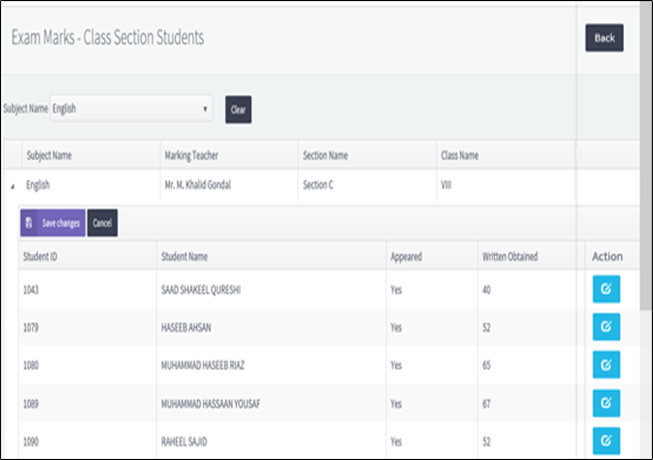This screenshot has height=460, width=653.
Task: Click the Save changes button
Action: tap(52, 223)
